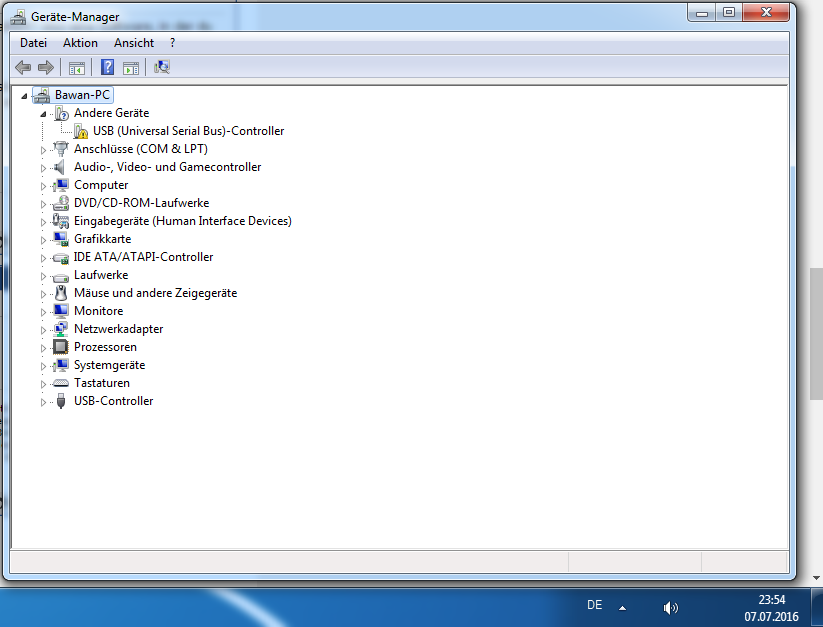Click the Audio speaker category icon
This screenshot has width=823, height=627.
tap(60, 167)
